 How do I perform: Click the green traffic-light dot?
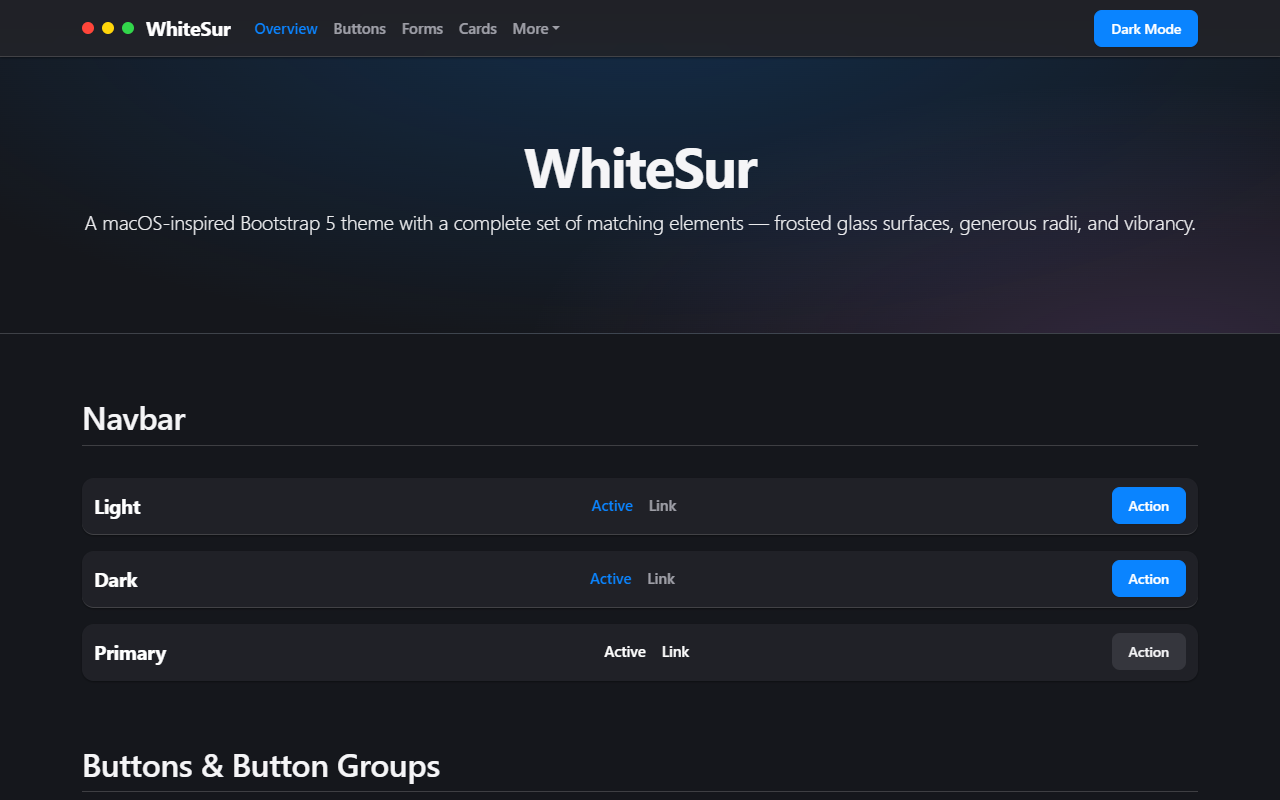[x=128, y=28]
